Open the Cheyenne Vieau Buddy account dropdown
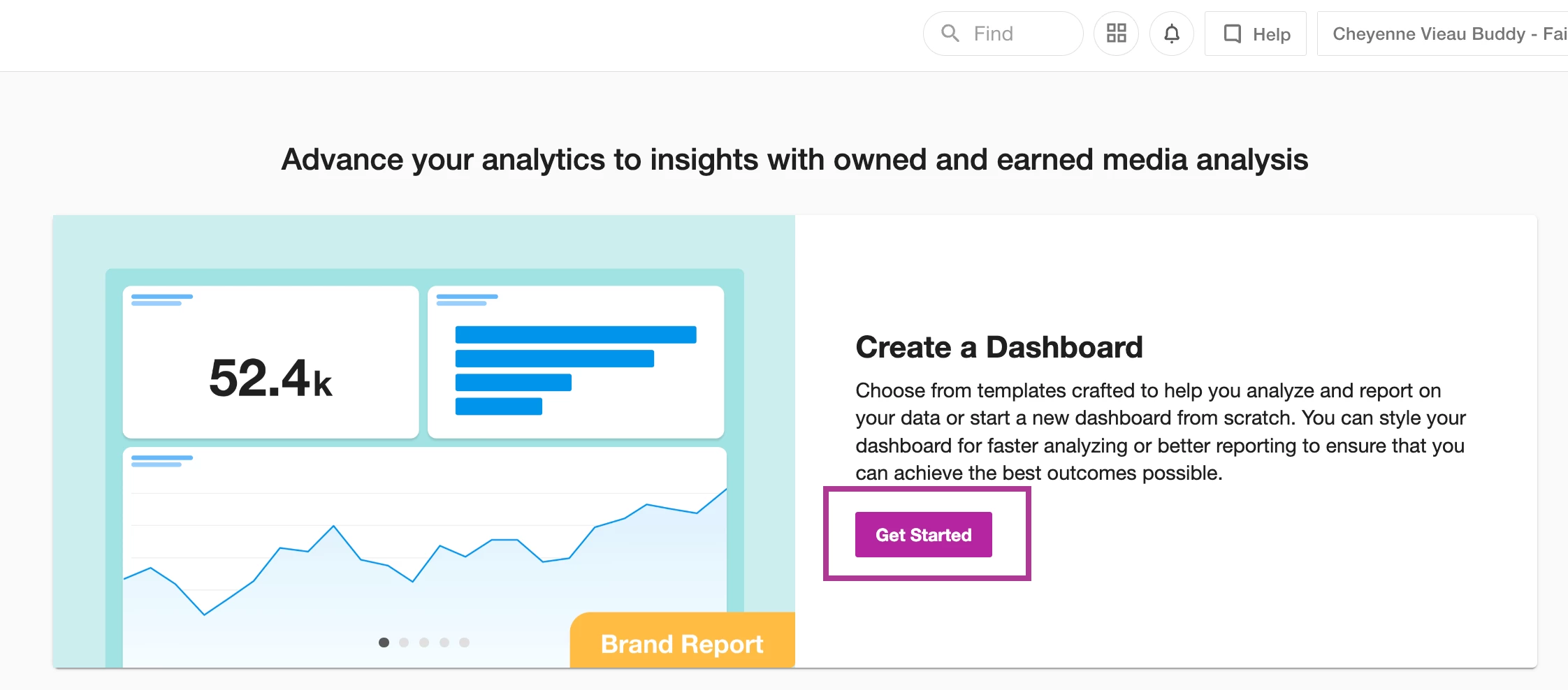This screenshot has height=690, width=1568. point(1442,34)
